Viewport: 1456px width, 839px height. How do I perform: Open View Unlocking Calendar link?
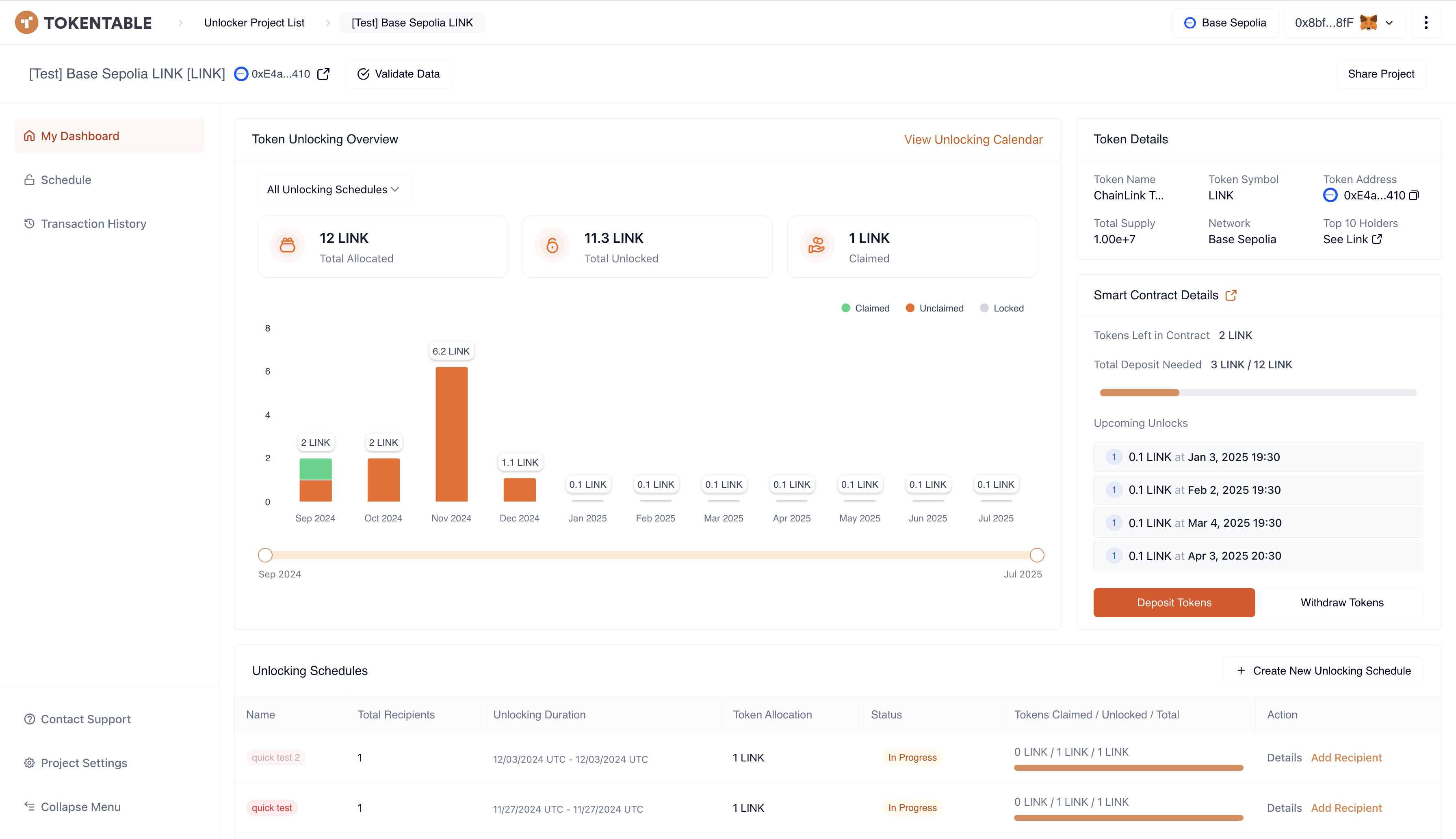(973, 139)
